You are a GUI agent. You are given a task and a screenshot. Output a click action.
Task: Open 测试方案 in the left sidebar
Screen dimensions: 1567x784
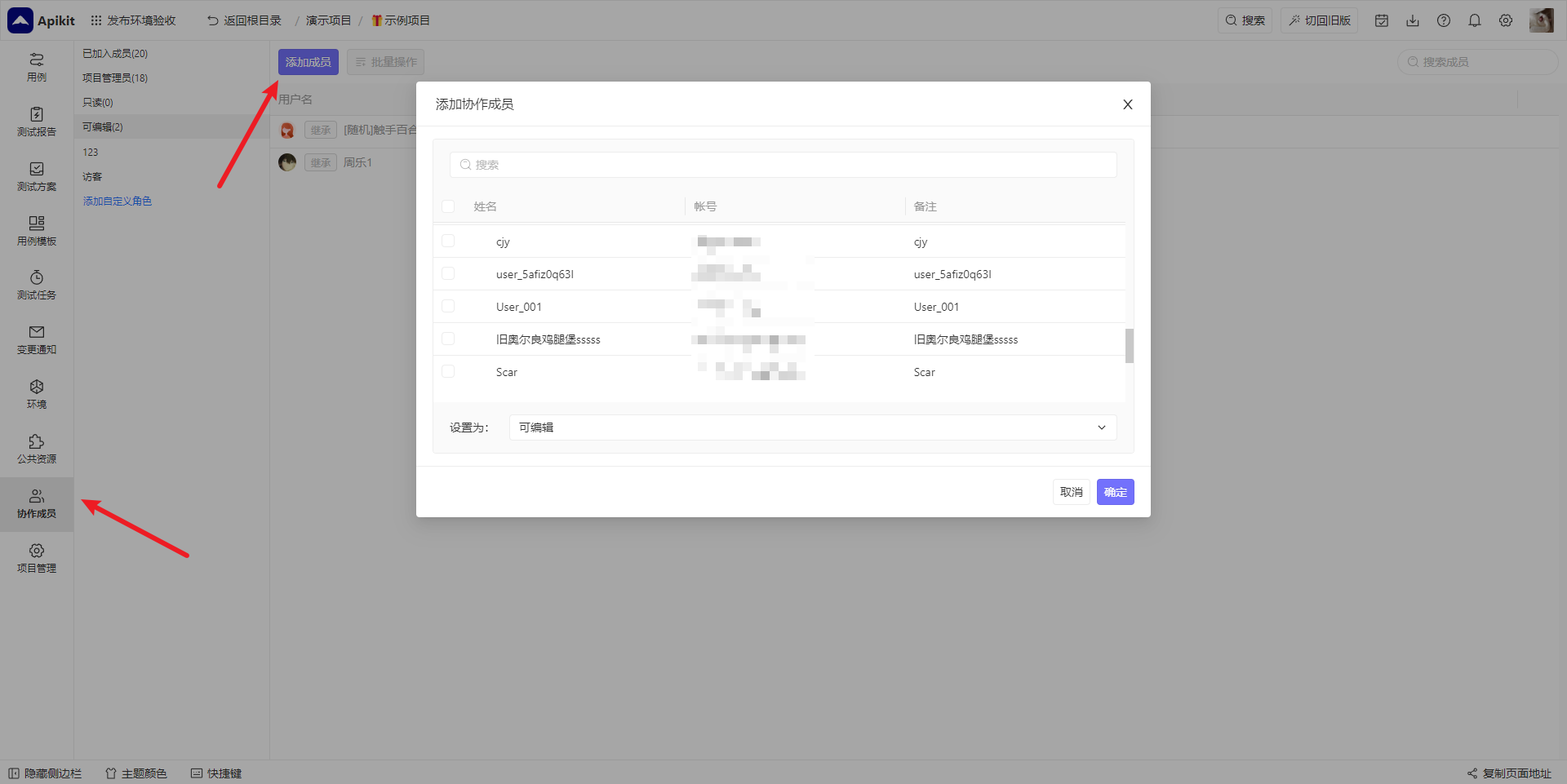tap(37, 177)
